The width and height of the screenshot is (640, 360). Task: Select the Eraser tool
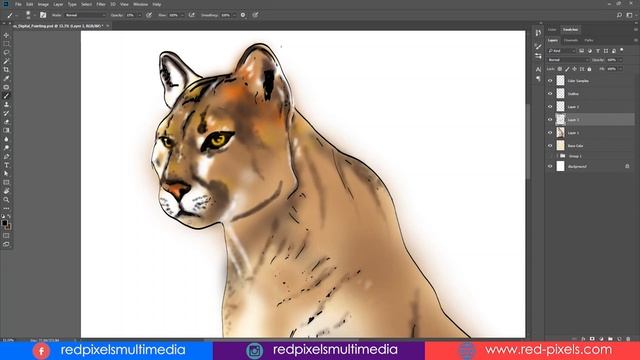tap(6, 122)
